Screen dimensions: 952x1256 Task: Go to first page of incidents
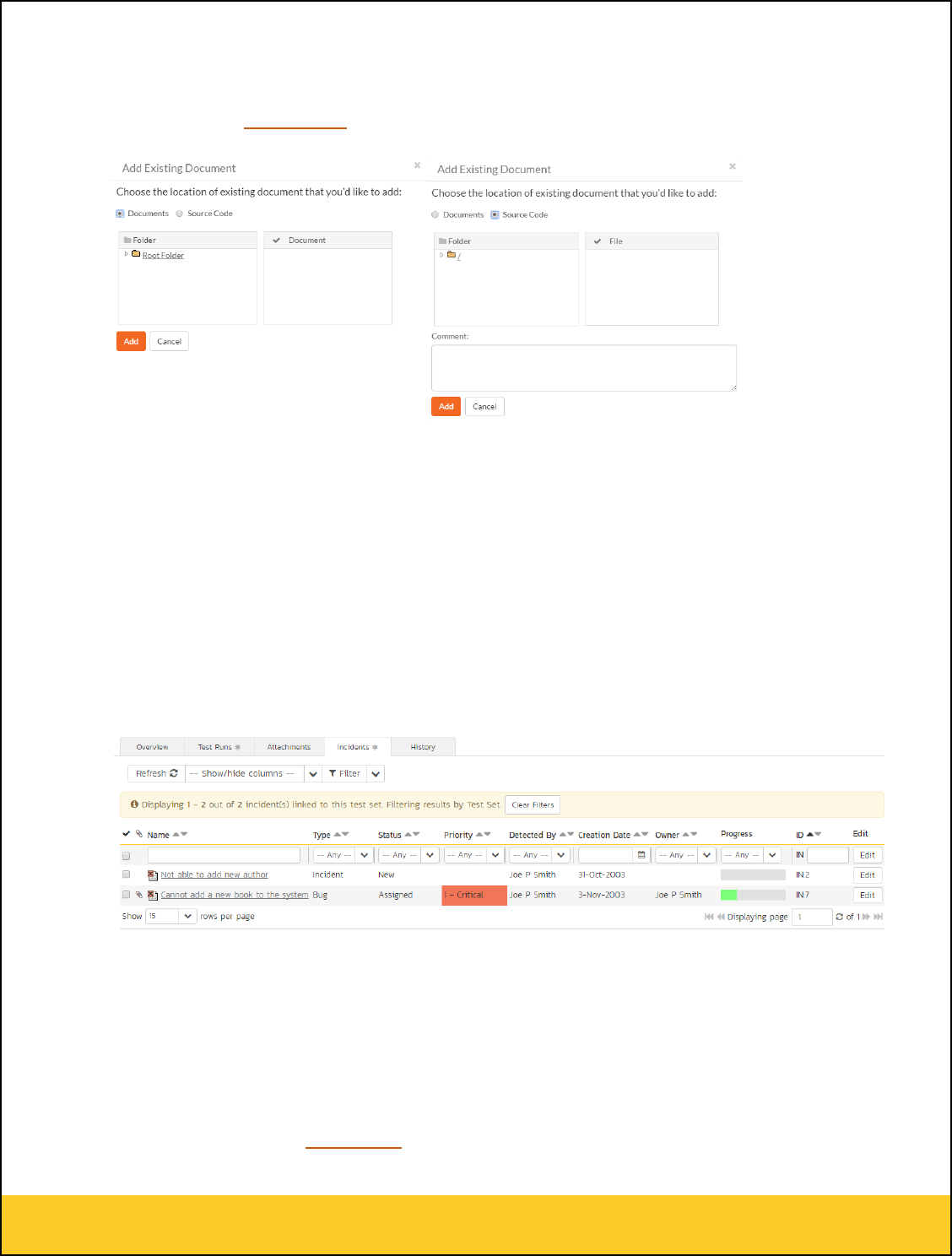[709, 917]
